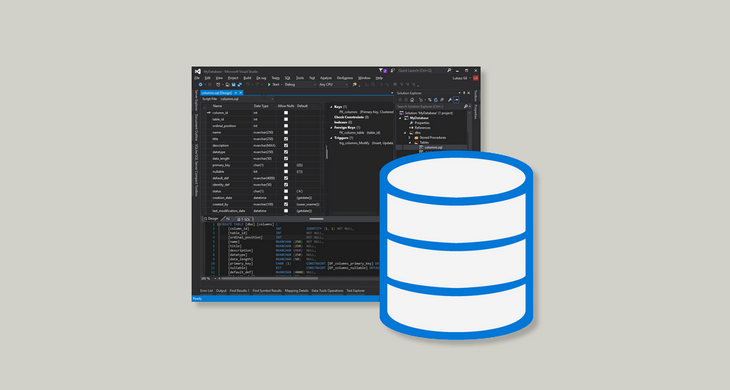Expand the Stored Procedures folder
This screenshot has height=390, width=730.
coord(410,138)
